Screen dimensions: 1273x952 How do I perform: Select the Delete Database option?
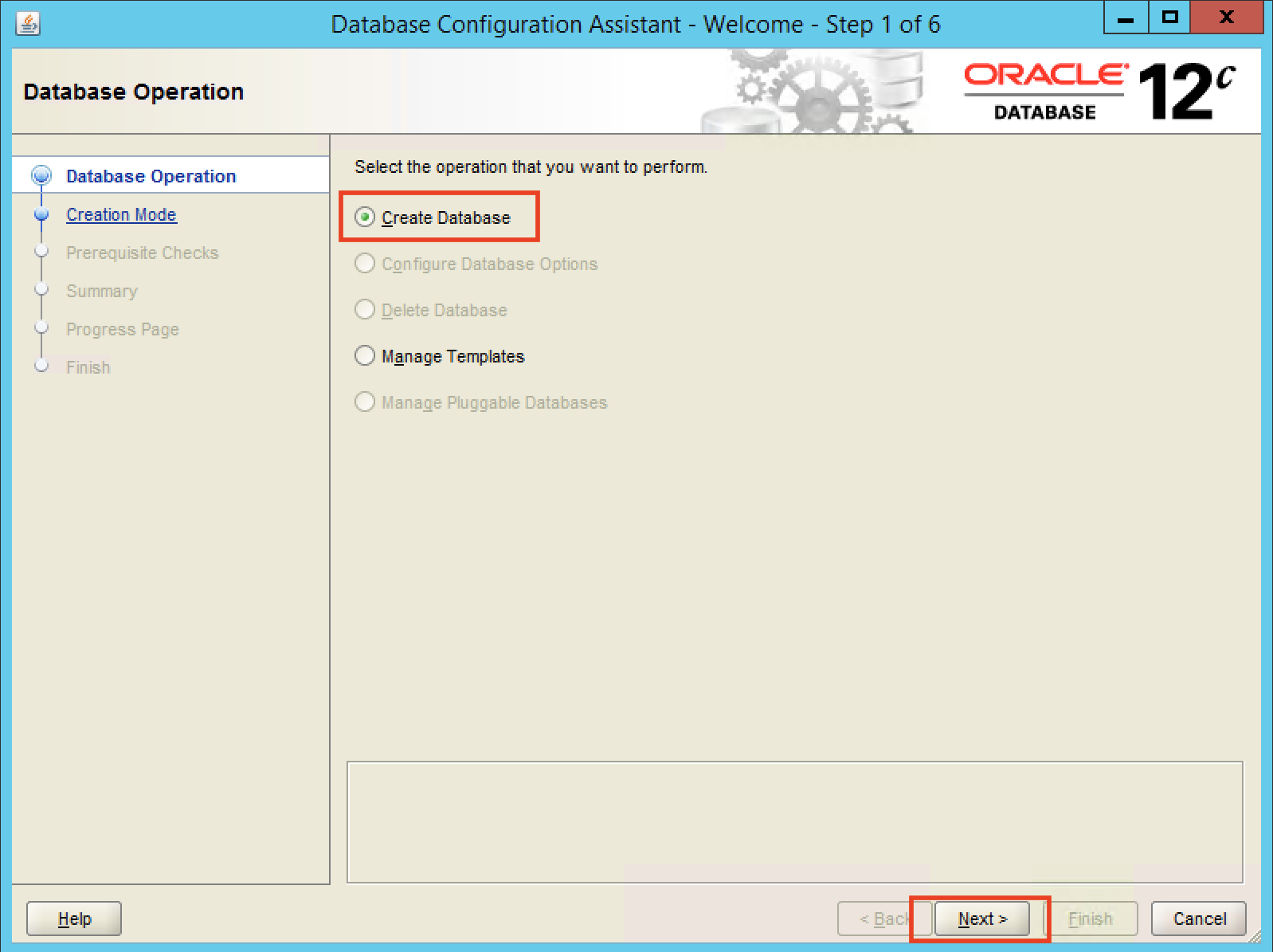(365, 310)
